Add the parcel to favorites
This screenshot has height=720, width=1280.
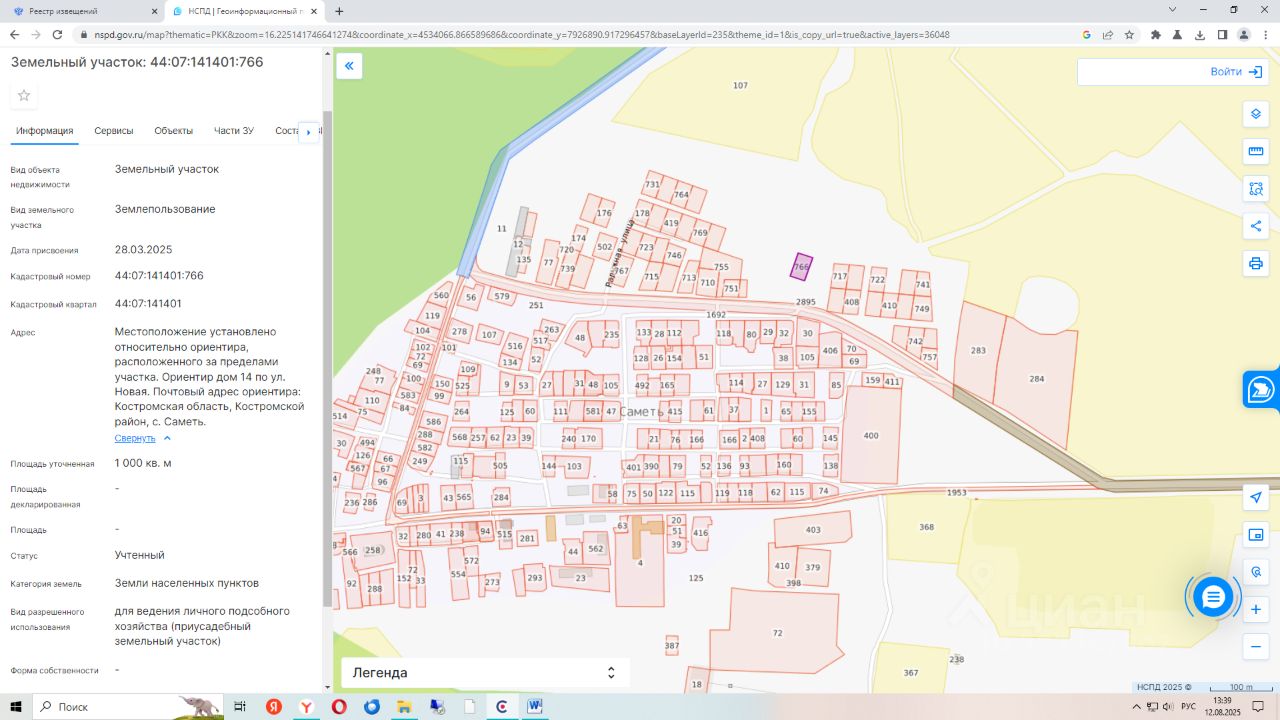(24, 95)
